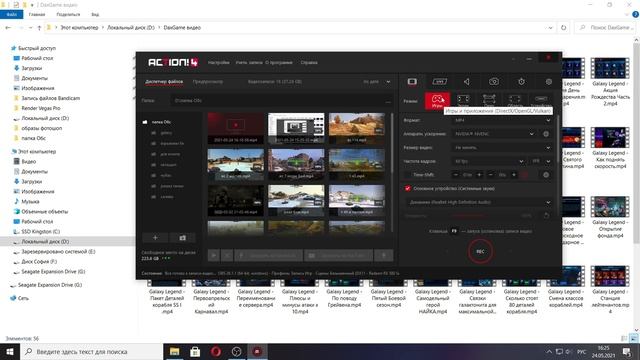Open the audio recording speaker tab
The height and width of the screenshot is (360, 640).
[x=467, y=82]
